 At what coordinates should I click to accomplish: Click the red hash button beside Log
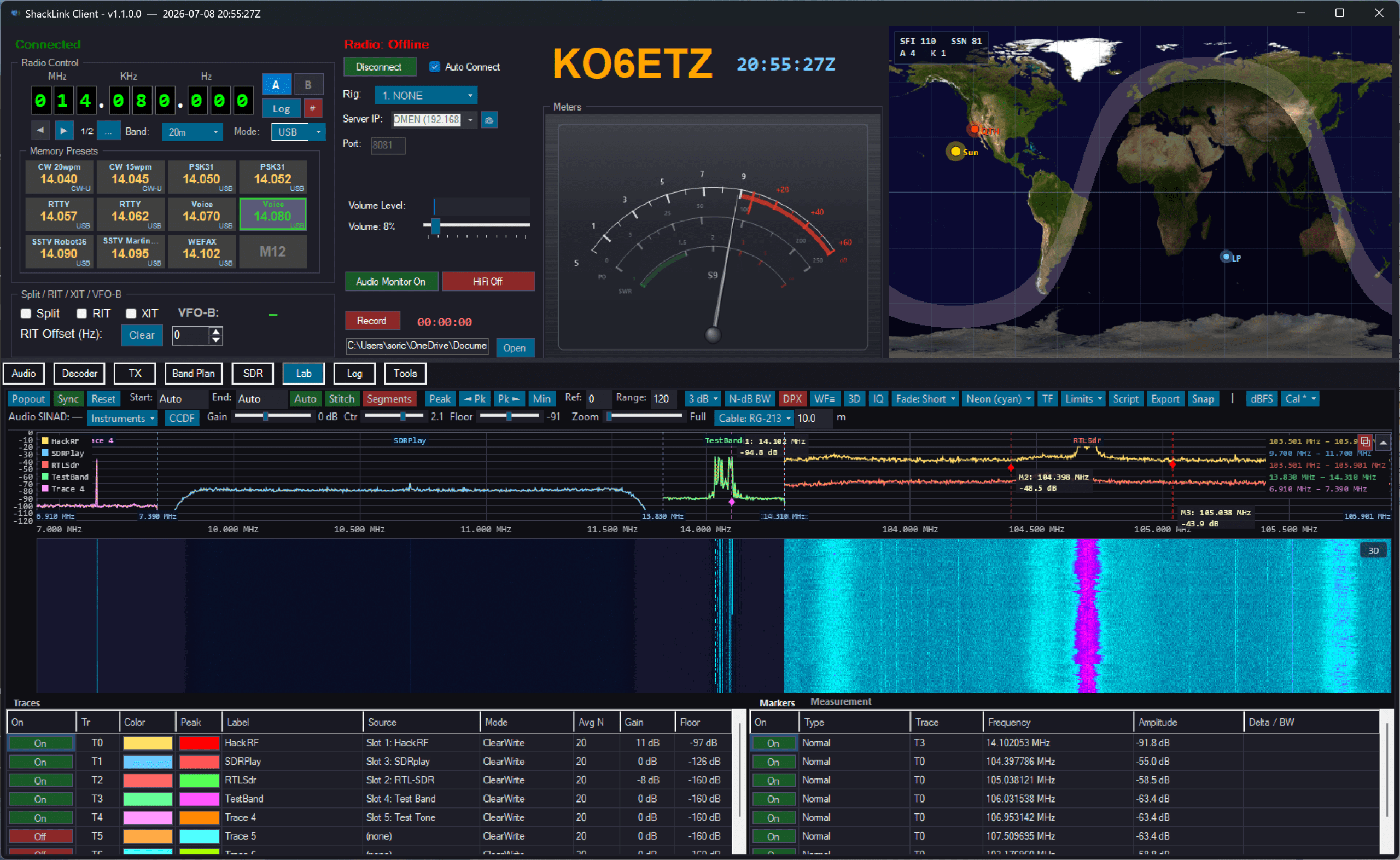point(312,108)
